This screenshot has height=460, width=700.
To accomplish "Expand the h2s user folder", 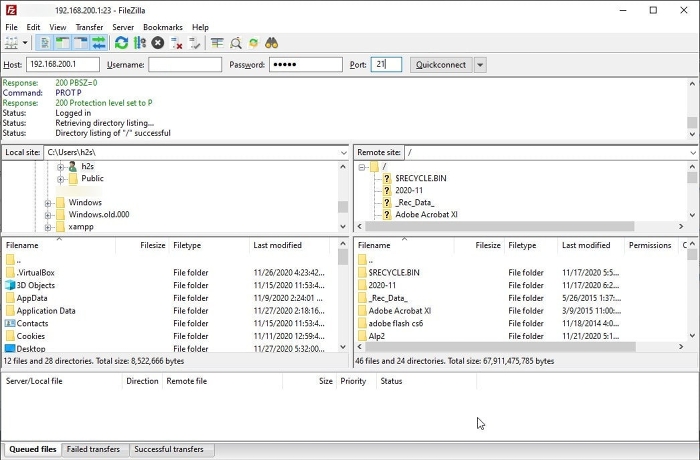I will [x=61, y=167].
